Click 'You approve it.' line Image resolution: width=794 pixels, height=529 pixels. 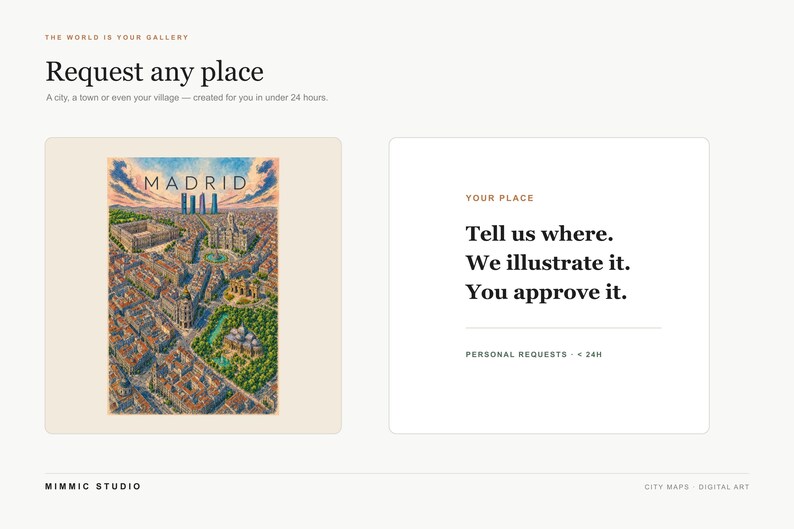point(546,293)
